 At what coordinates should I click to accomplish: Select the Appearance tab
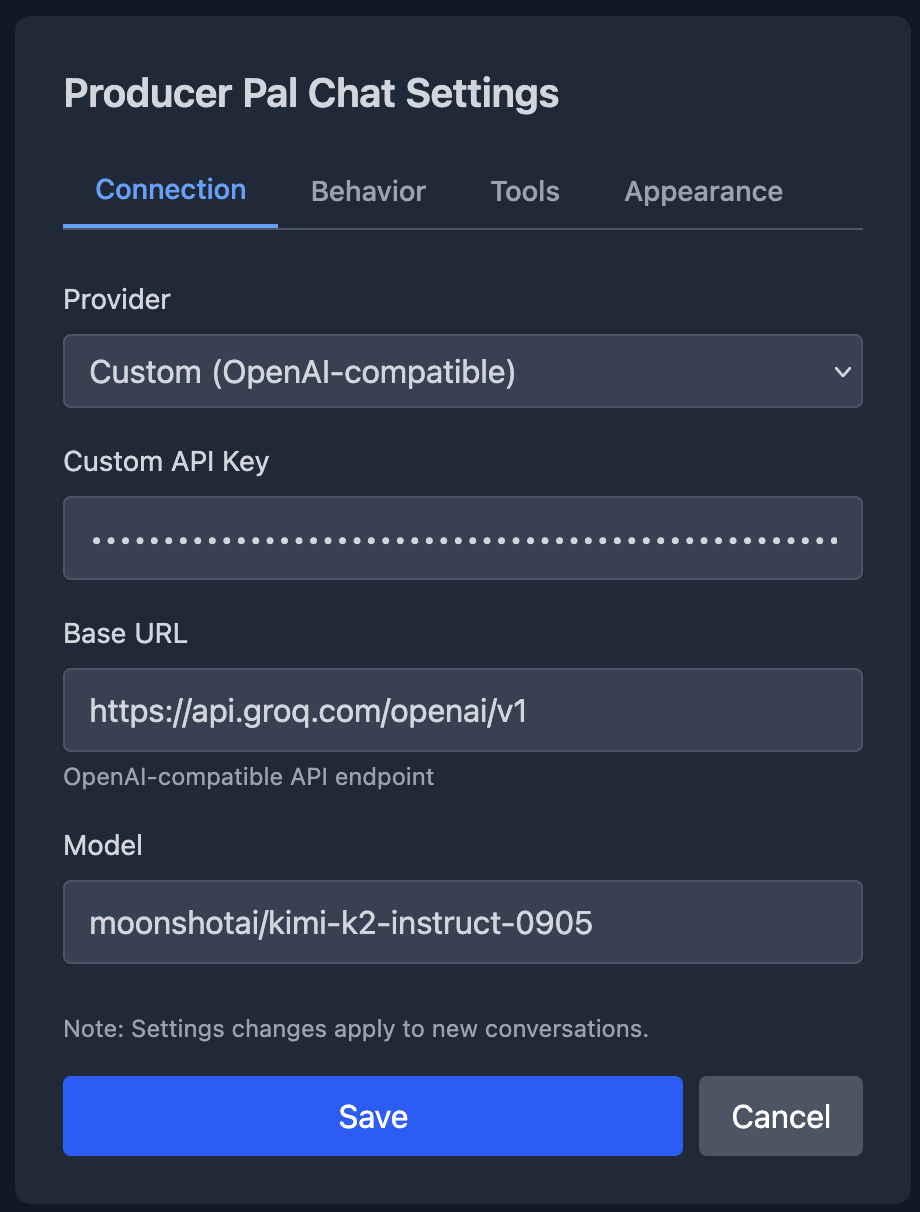pos(703,191)
